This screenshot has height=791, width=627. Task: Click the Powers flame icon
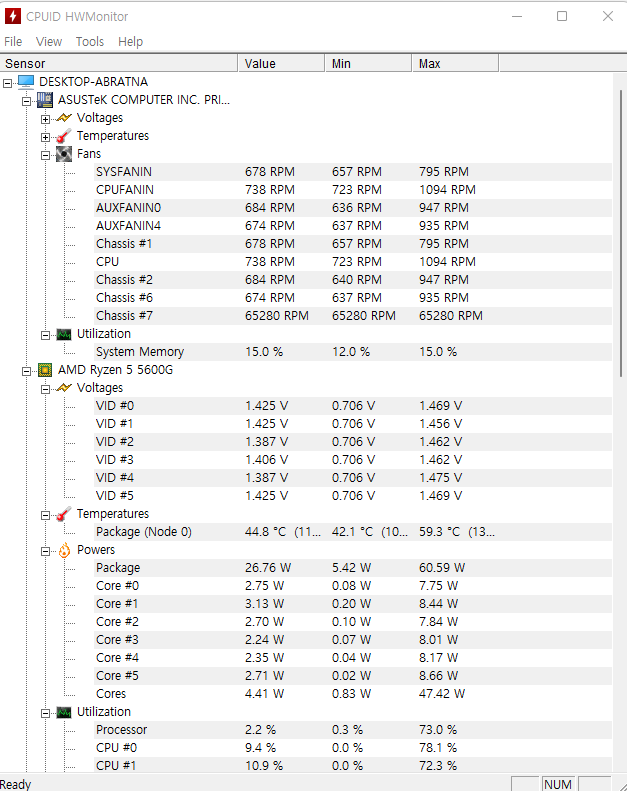pos(64,550)
